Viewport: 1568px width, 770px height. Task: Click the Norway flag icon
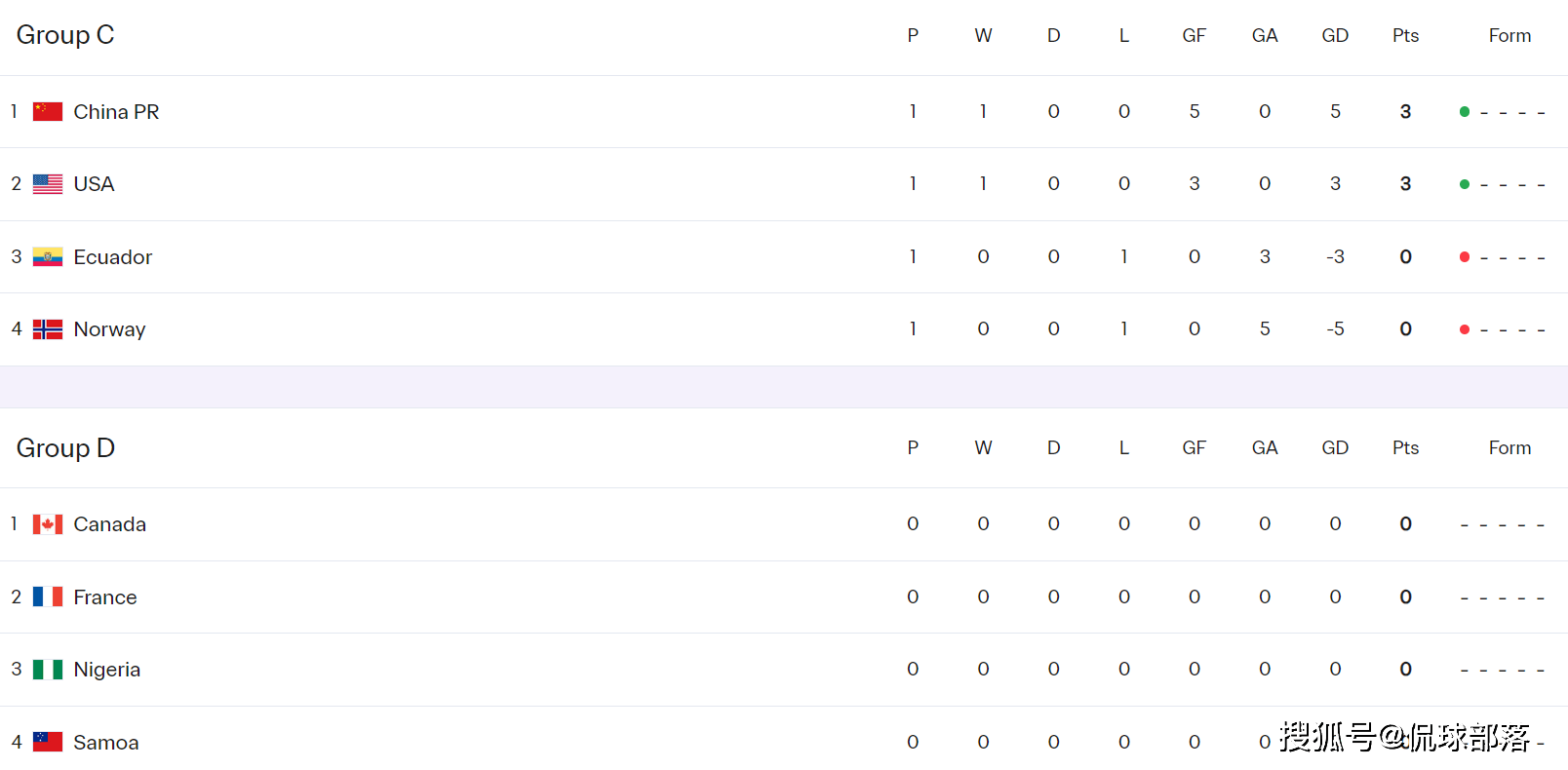tap(47, 329)
